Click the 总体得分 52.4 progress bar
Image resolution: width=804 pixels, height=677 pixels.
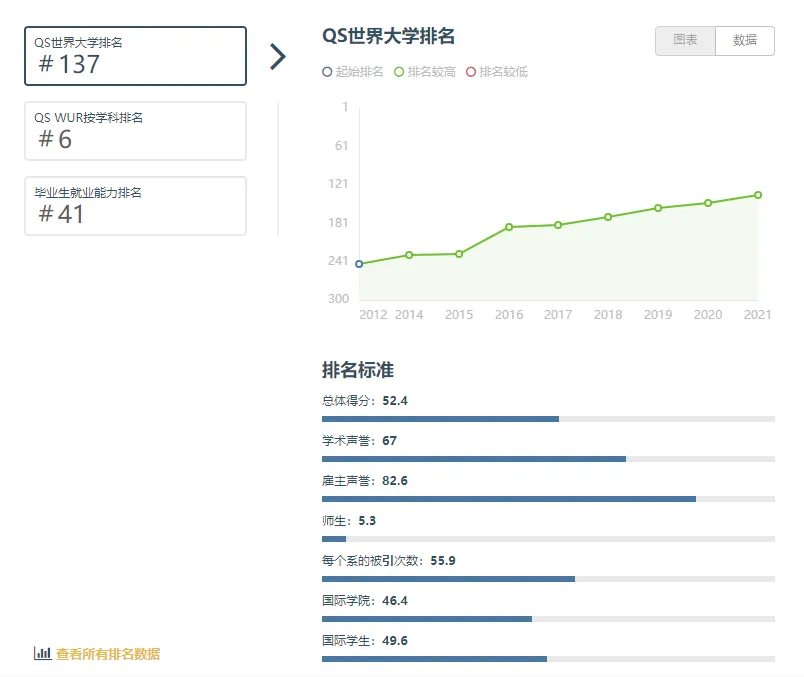pyautogui.click(x=548, y=419)
